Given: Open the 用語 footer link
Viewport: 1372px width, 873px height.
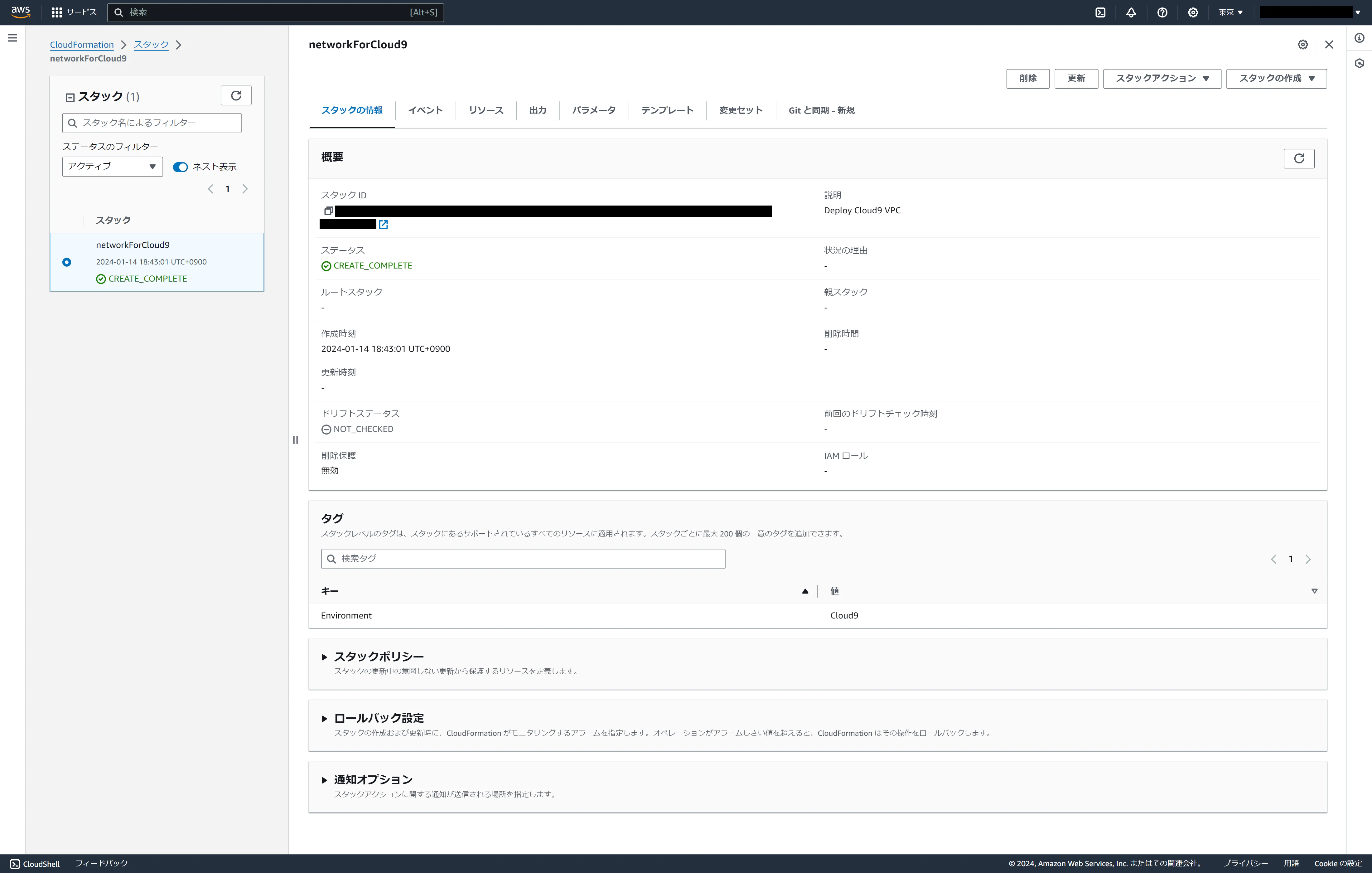Looking at the screenshot, I should coord(1291,863).
